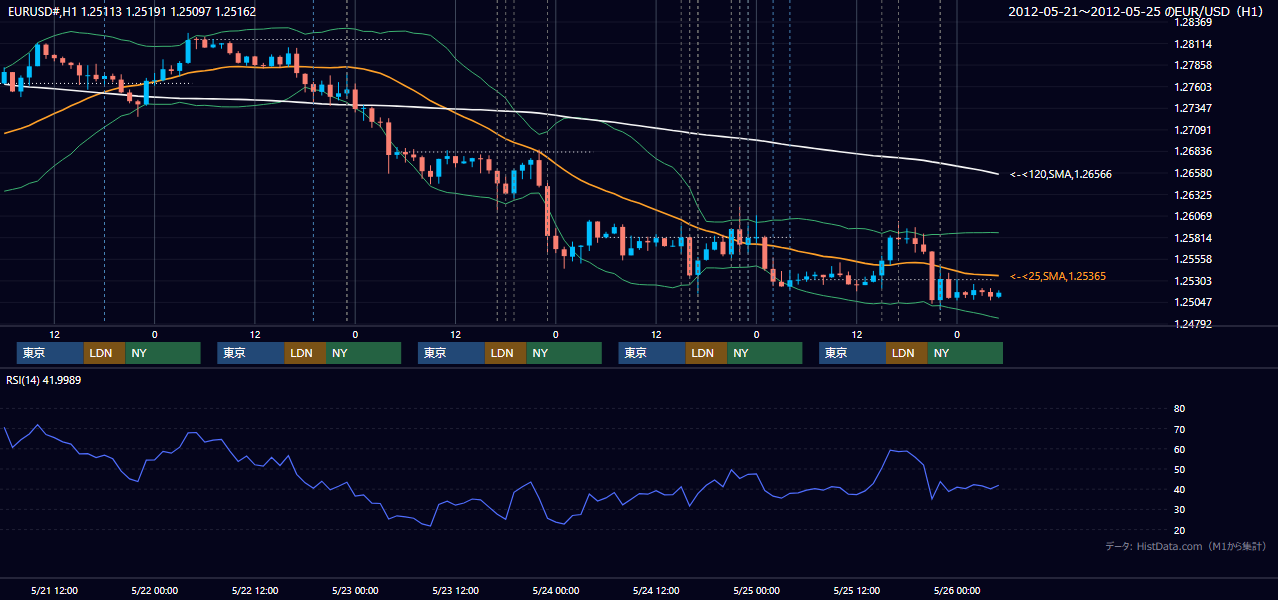Click the NY session block above 5/23 00:00

coord(363,353)
